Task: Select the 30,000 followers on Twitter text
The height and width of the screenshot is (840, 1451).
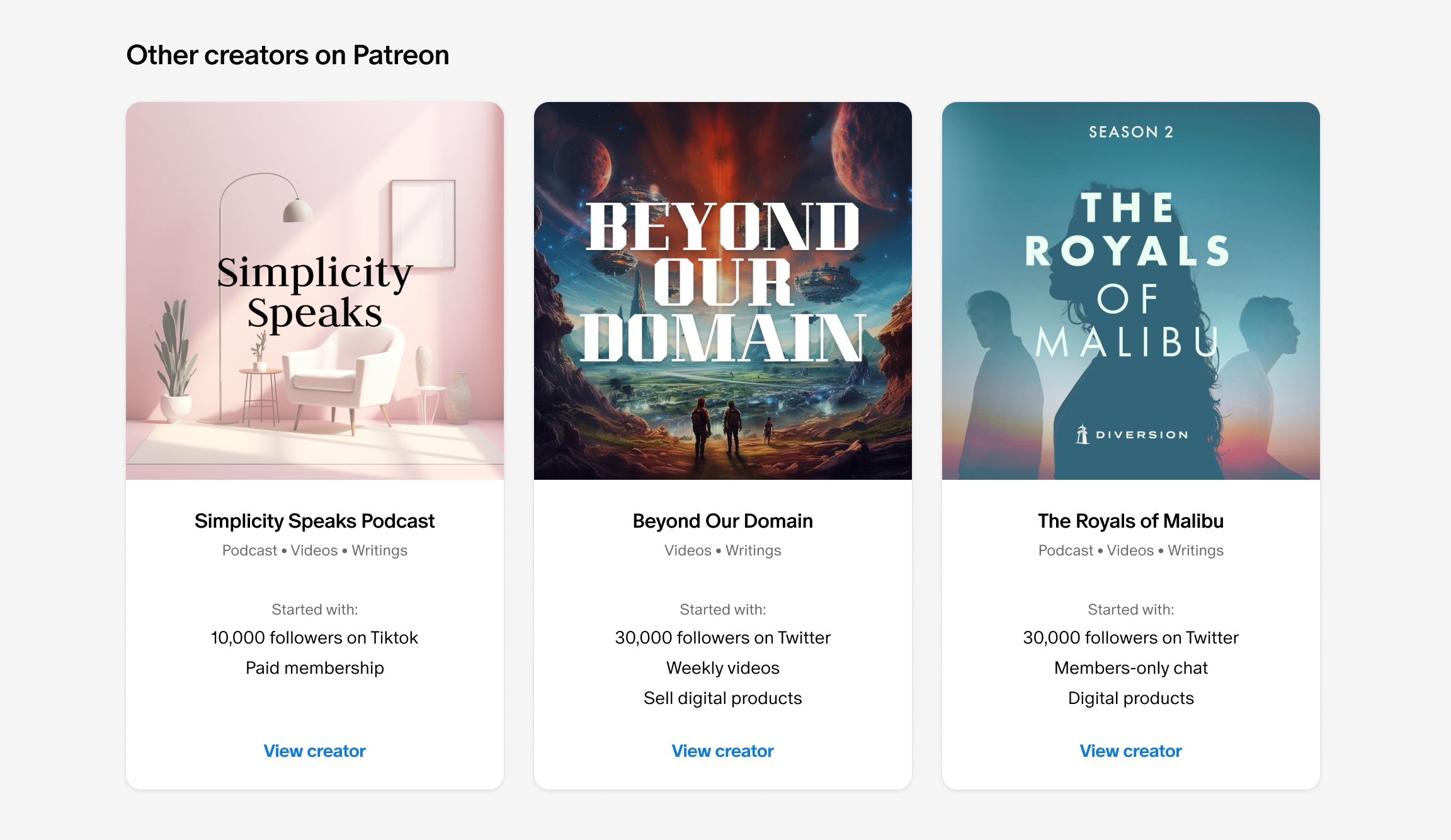Action: pyautogui.click(x=723, y=637)
